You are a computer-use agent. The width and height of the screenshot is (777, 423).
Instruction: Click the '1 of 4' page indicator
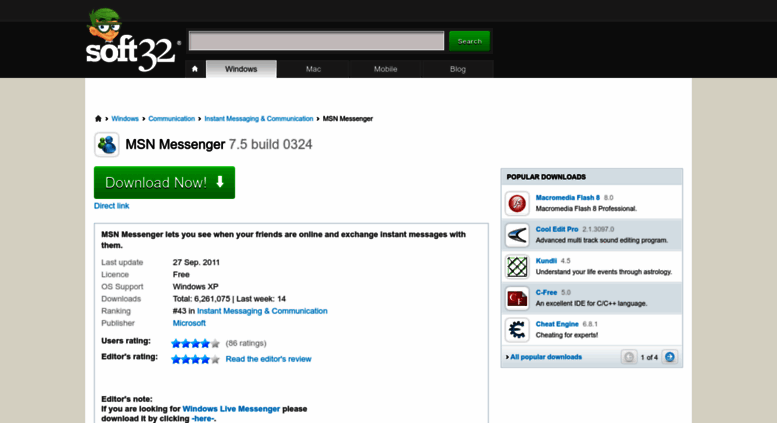[649, 357]
